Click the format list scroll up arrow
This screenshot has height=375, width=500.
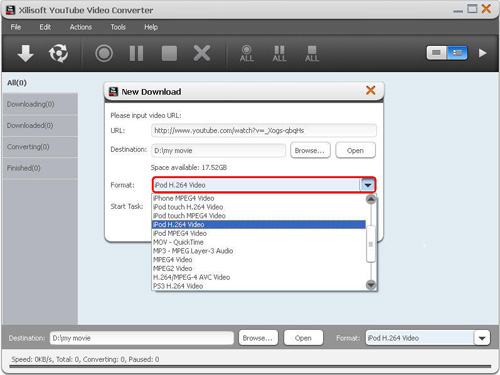[x=371, y=199]
